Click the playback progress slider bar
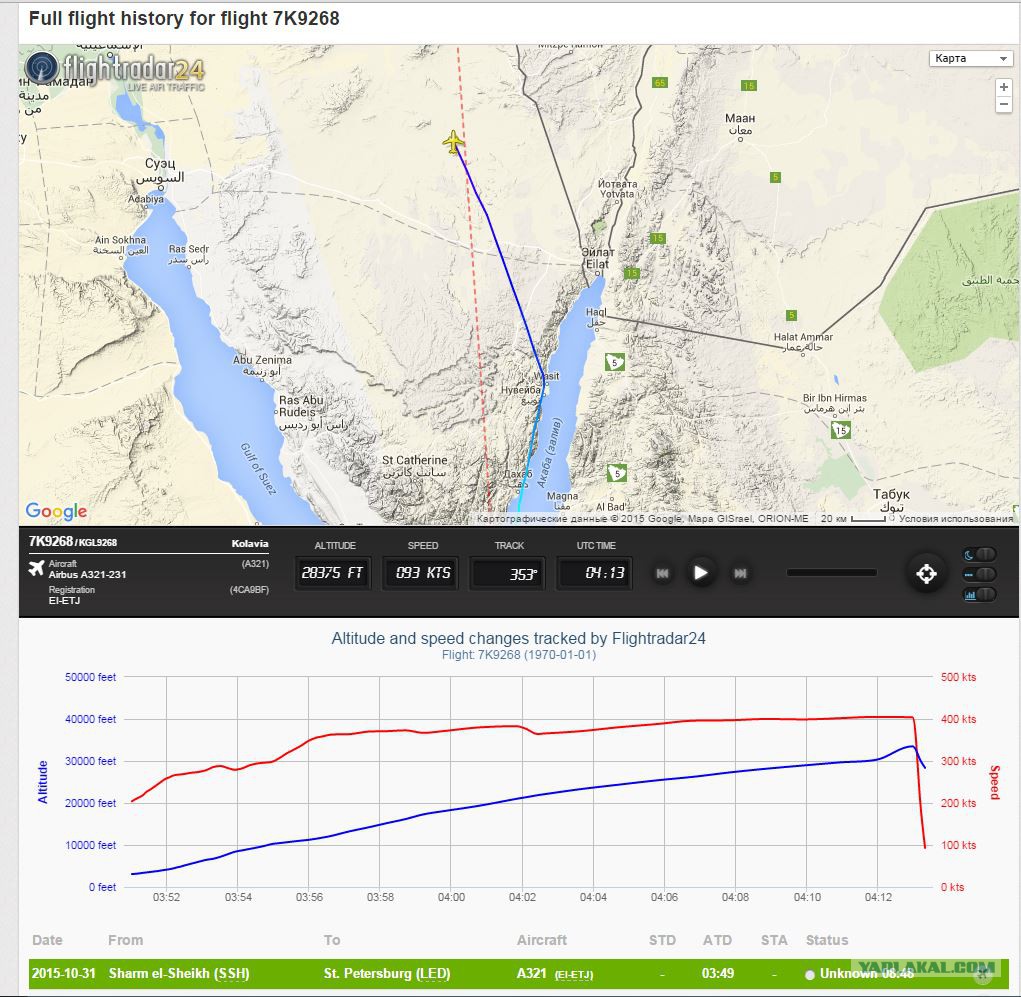Image resolution: width=1021 pixels, height=997 pixels. [832, 572]
